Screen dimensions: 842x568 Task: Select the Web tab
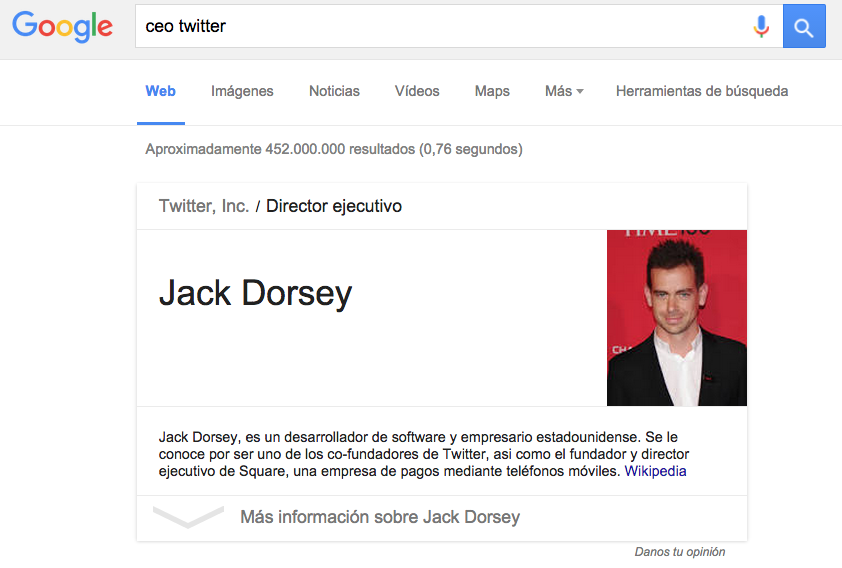point(161,91)
